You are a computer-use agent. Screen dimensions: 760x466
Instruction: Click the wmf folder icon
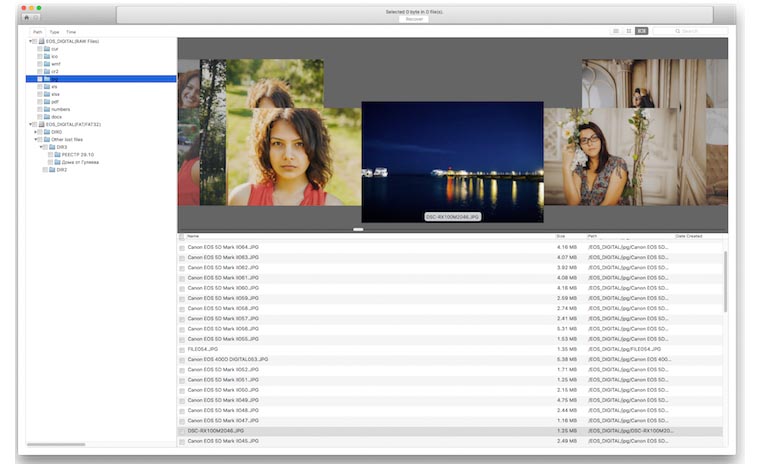(47, 64)
